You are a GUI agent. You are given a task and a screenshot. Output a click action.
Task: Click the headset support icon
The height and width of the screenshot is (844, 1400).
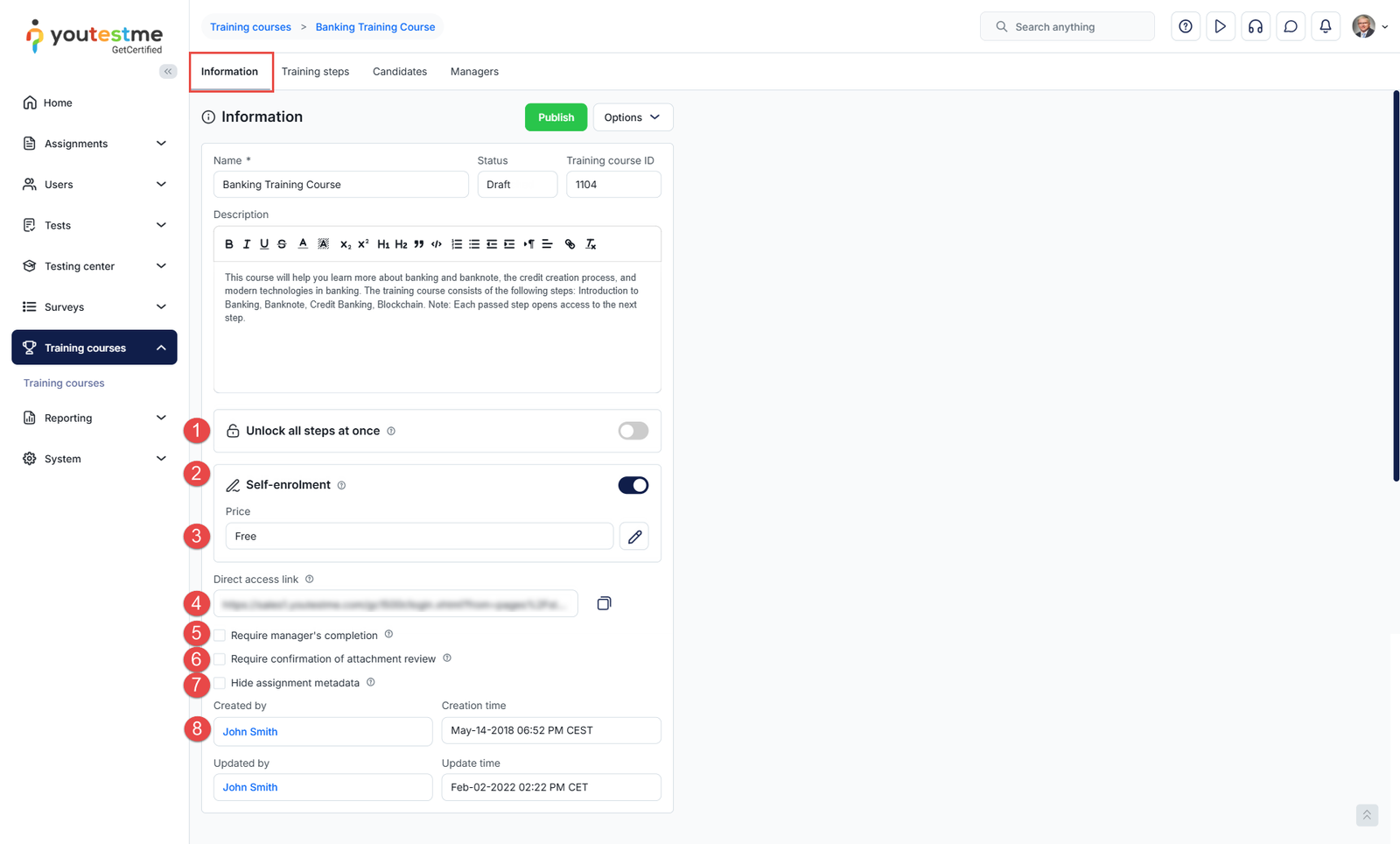click(x=1255, y=27)
